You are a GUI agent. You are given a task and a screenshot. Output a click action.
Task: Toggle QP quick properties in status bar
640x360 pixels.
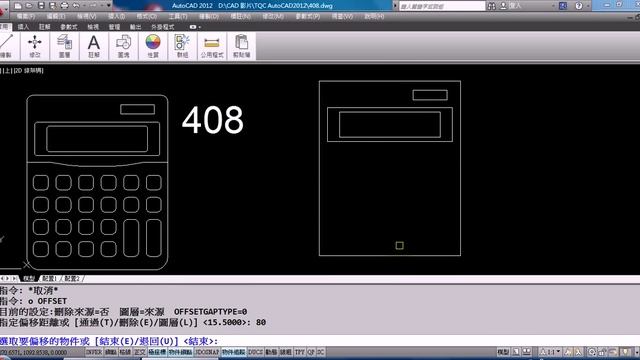[311, 352]
